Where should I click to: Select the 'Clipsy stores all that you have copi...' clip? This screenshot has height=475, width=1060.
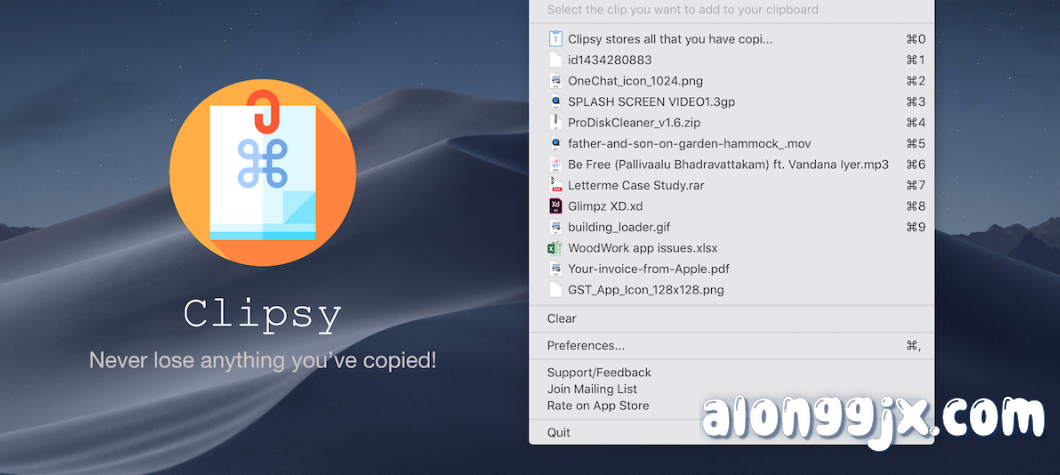click(731, 39)
